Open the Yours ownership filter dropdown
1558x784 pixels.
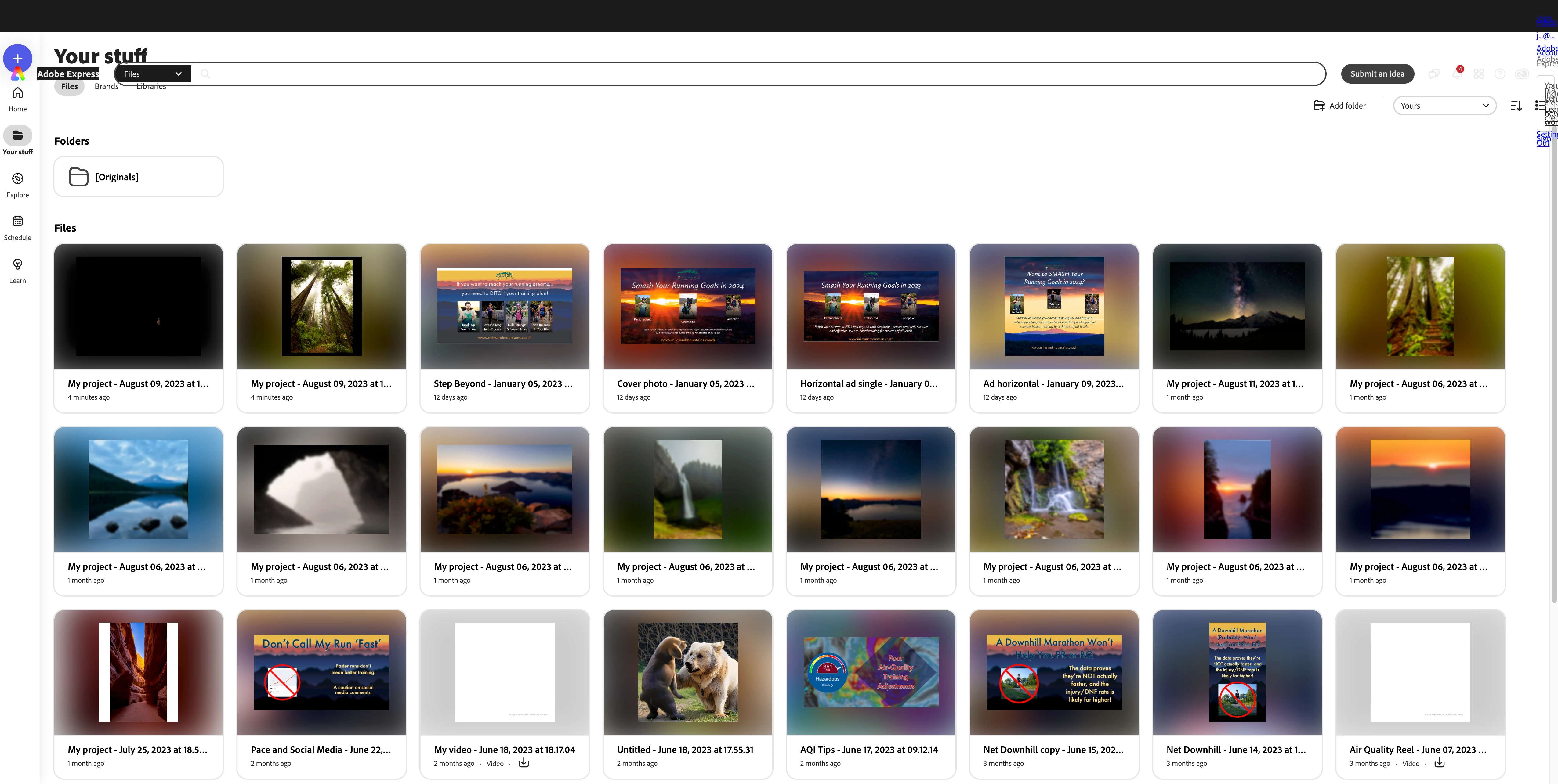(x=1444, y=106)
